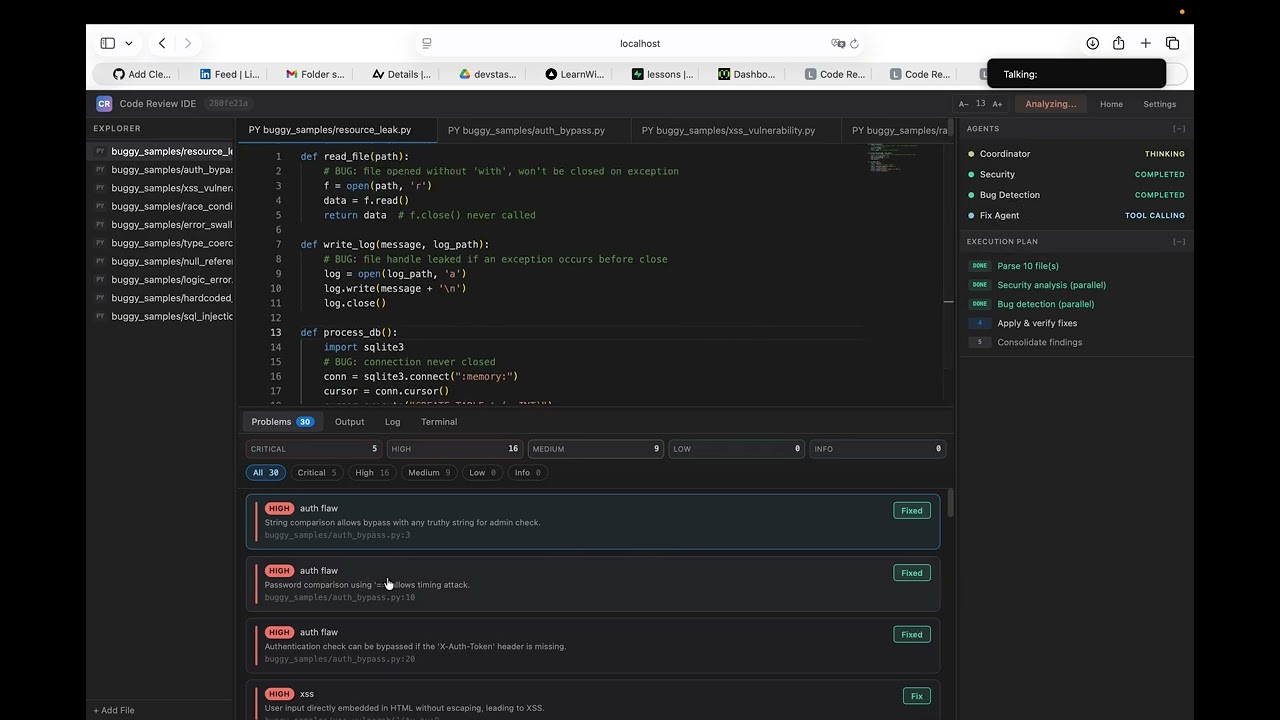Open a new tab with plus icon
This screenshot has width=1280, height=720.
1146,43
